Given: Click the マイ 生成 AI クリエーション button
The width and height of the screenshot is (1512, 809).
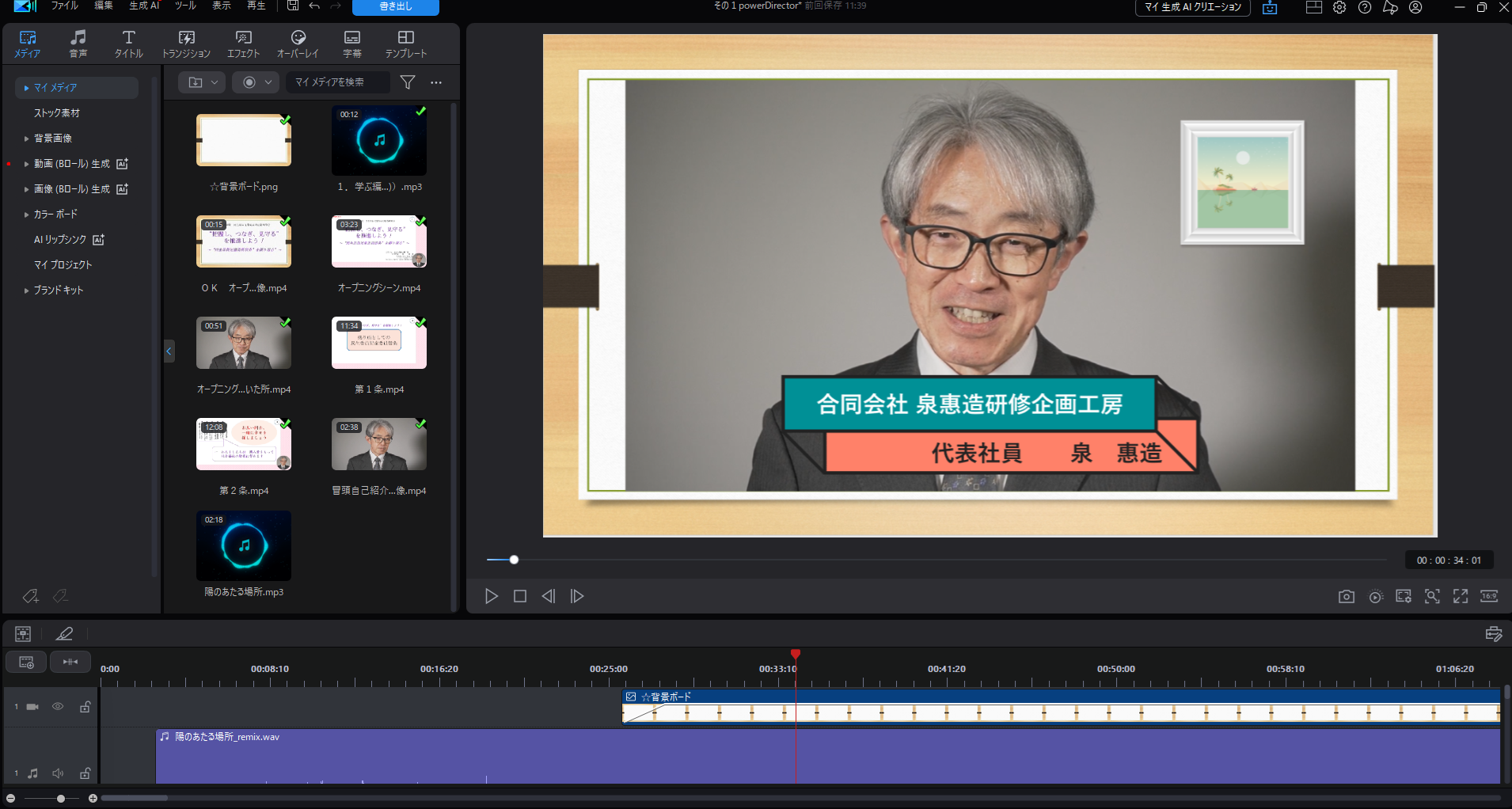Looking at the screenshot, I should [1192, 7].
